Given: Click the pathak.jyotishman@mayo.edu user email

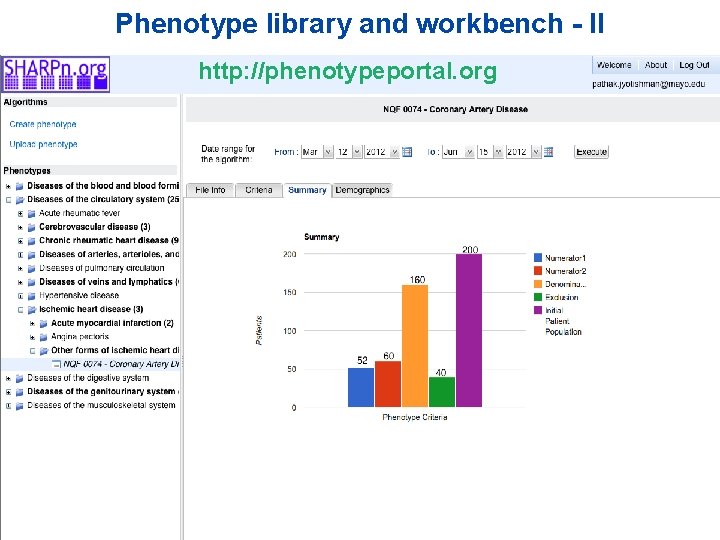Looking at the screenshot, I should [x=649, y=84].
